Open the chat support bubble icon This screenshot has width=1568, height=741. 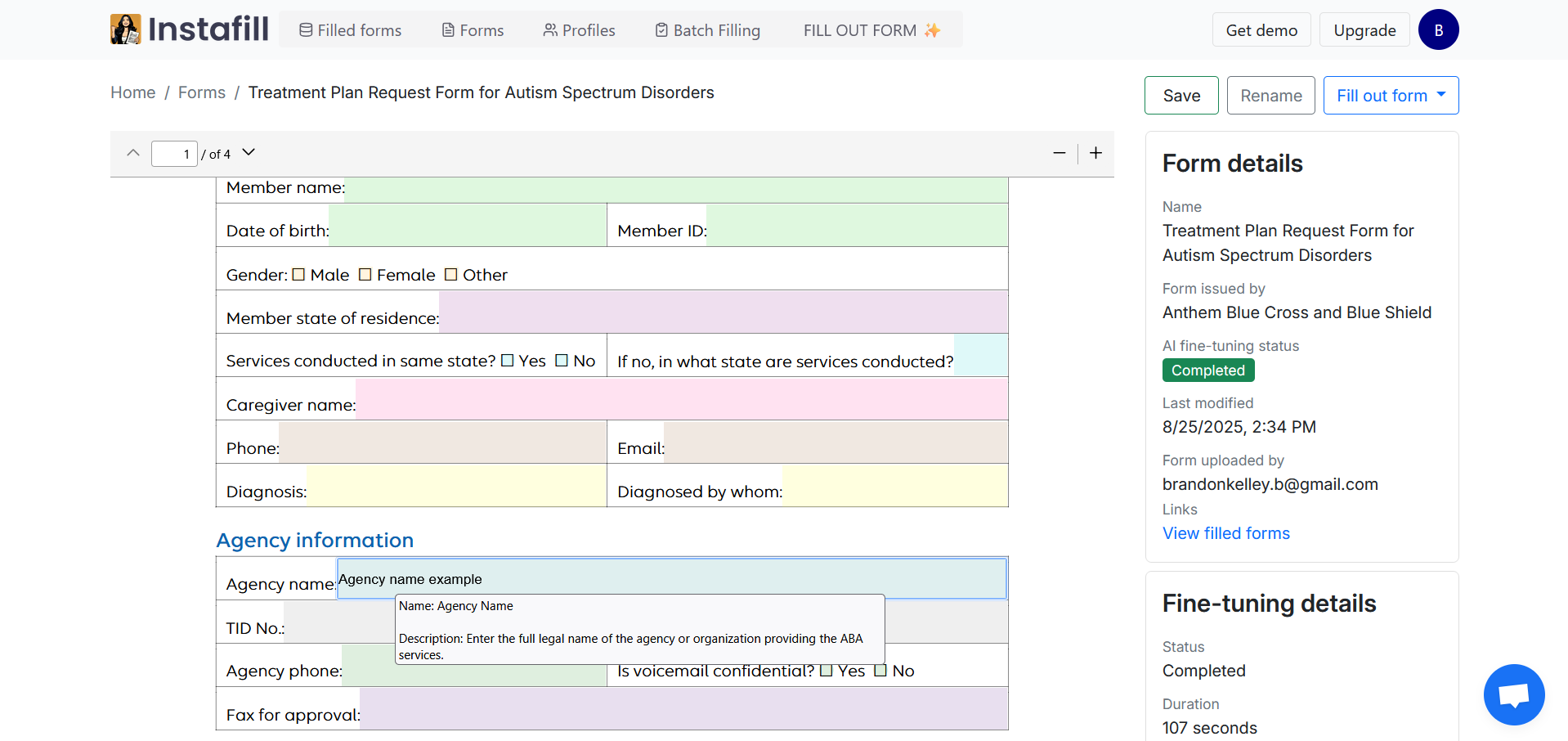1513,694
